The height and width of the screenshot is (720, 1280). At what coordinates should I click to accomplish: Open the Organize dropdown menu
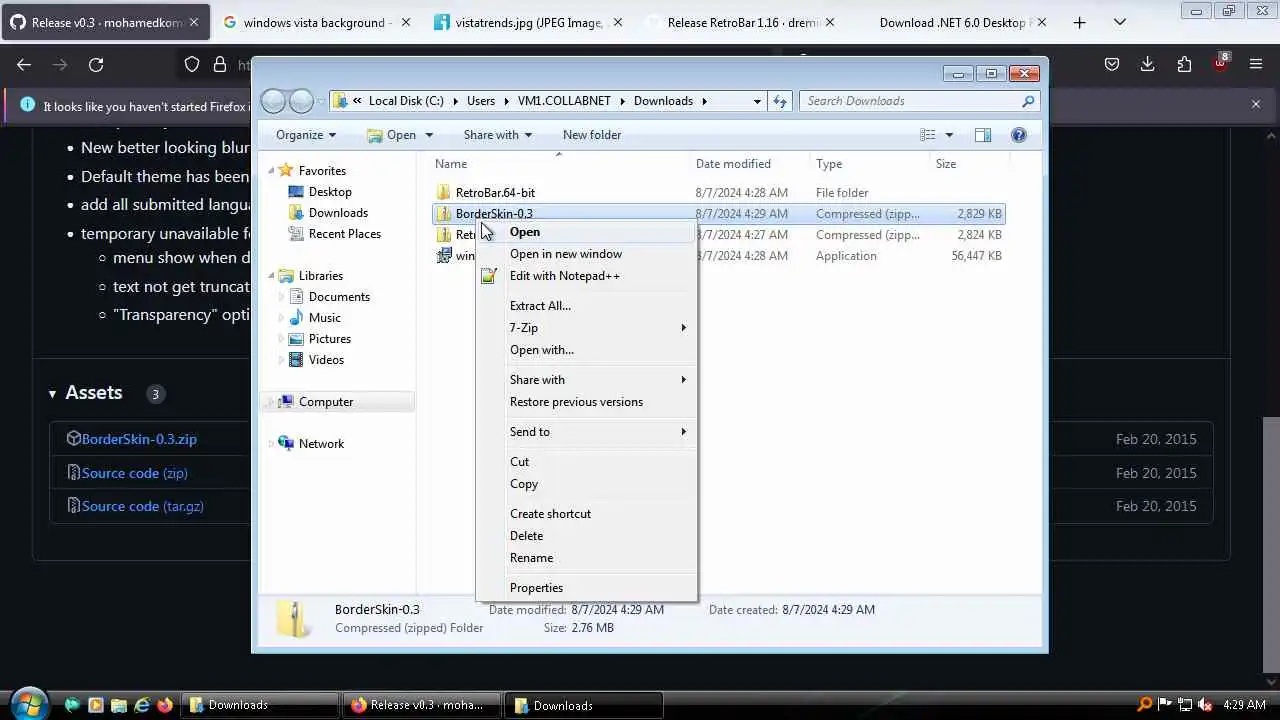point(306,135)
